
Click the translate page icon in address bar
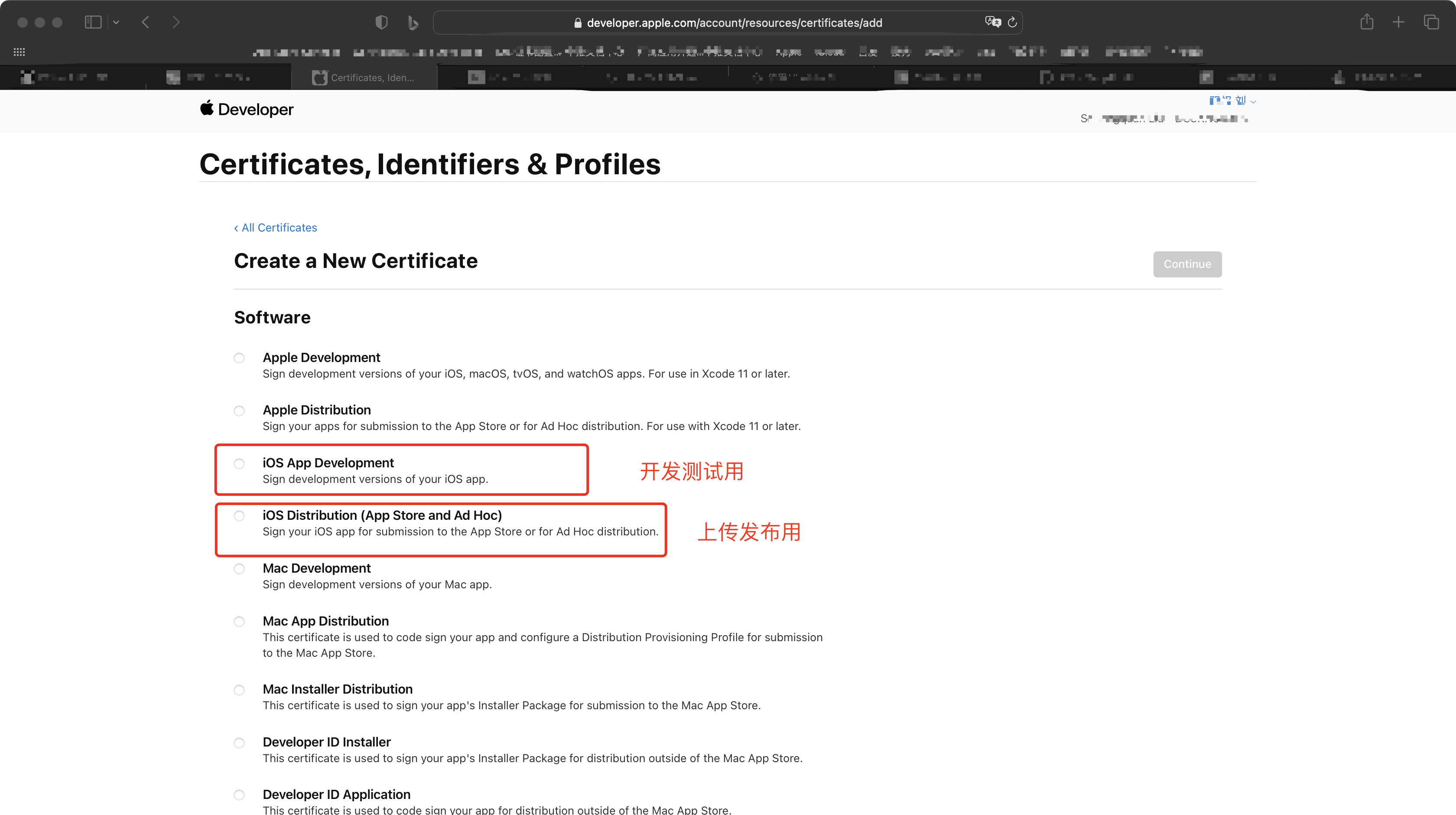992,22
